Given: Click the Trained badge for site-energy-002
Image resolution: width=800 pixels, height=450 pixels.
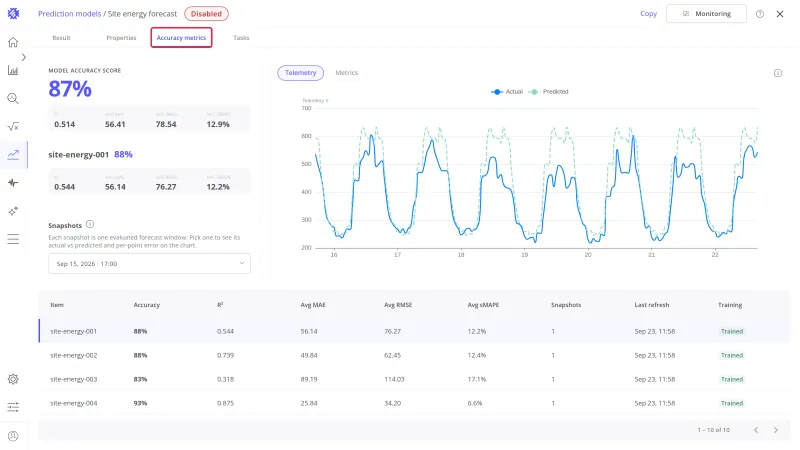Looking at the screenshot, I should (732, 355).
